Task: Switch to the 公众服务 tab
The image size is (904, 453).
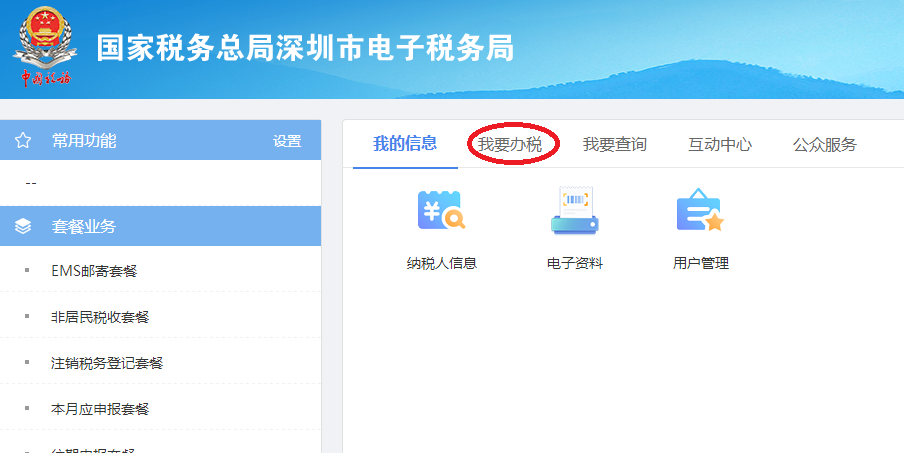Action: coord(824,144)
